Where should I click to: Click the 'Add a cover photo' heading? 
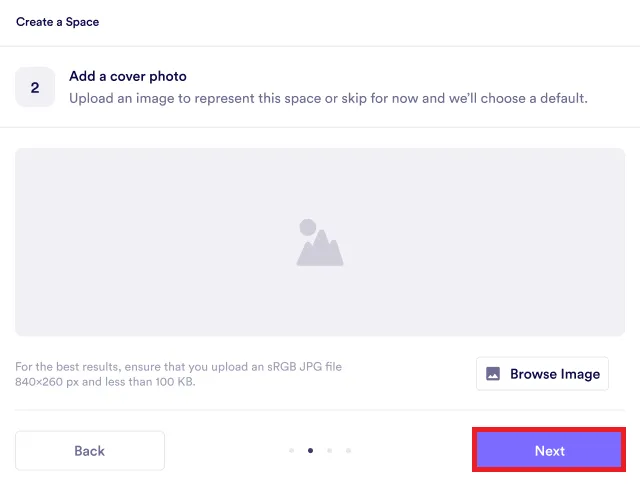point(128,76)
